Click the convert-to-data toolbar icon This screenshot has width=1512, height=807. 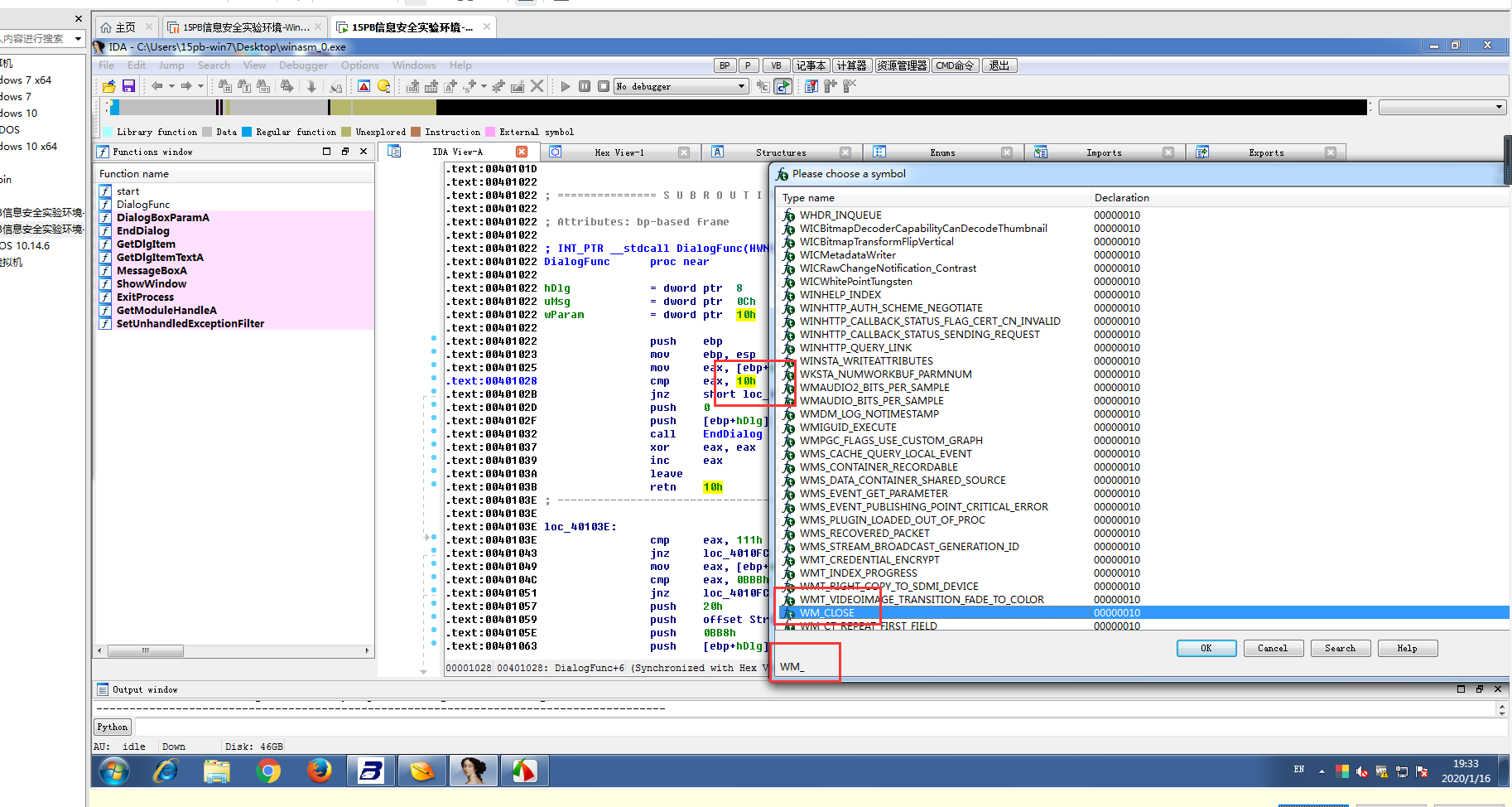pos(431,86)
